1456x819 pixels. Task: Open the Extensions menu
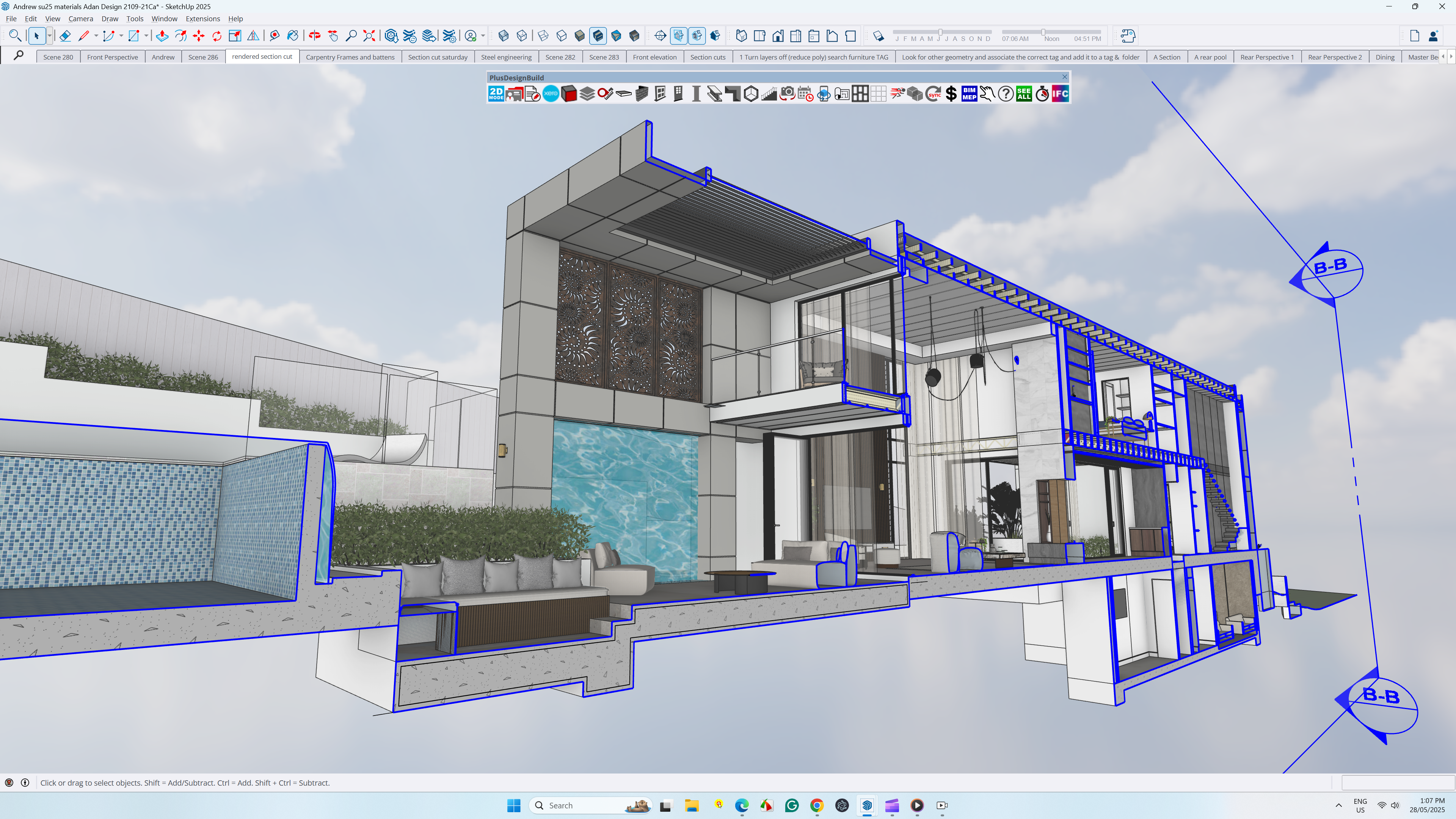[x=202, y=19]
